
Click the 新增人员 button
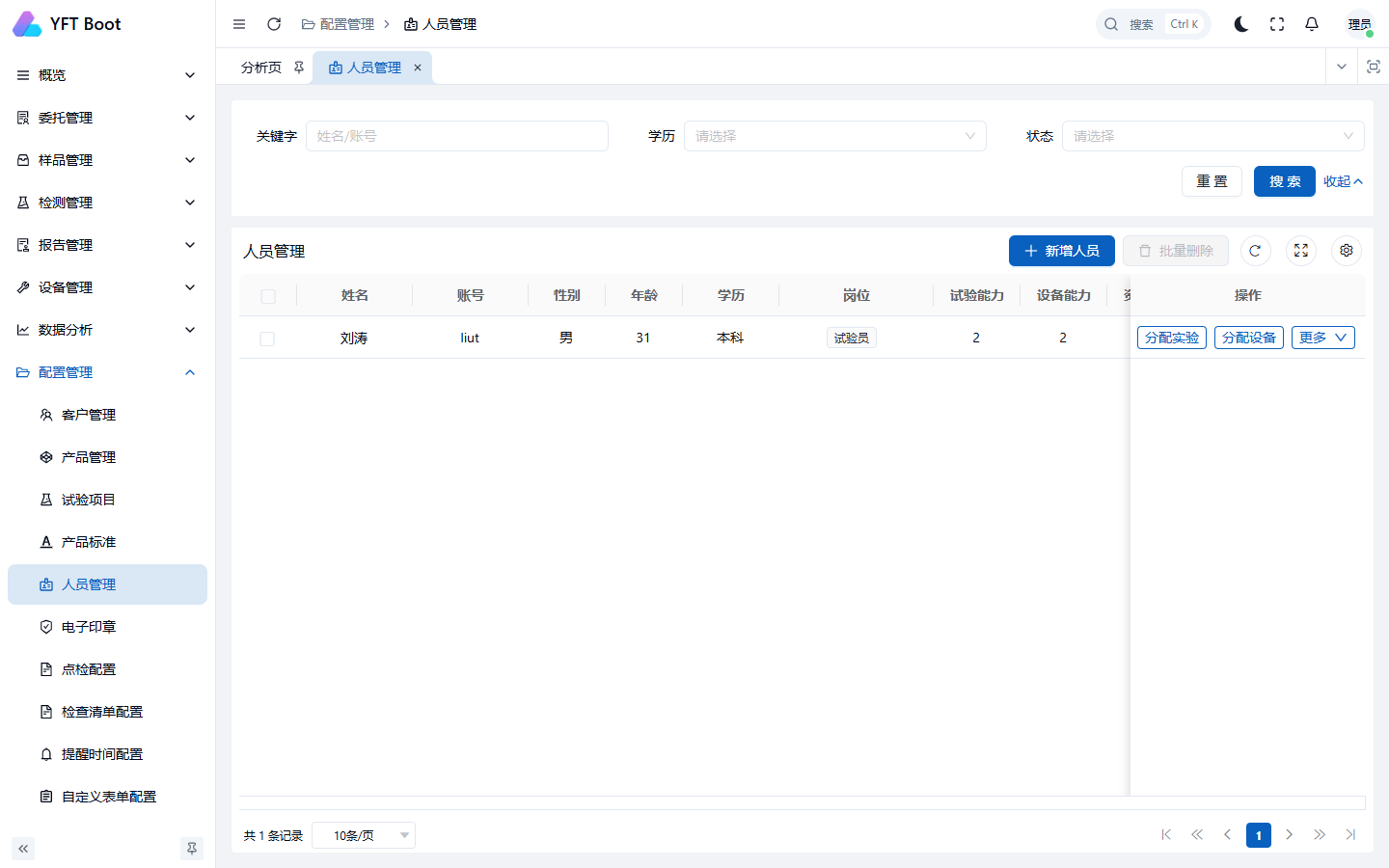click(x=1062, y=251)
